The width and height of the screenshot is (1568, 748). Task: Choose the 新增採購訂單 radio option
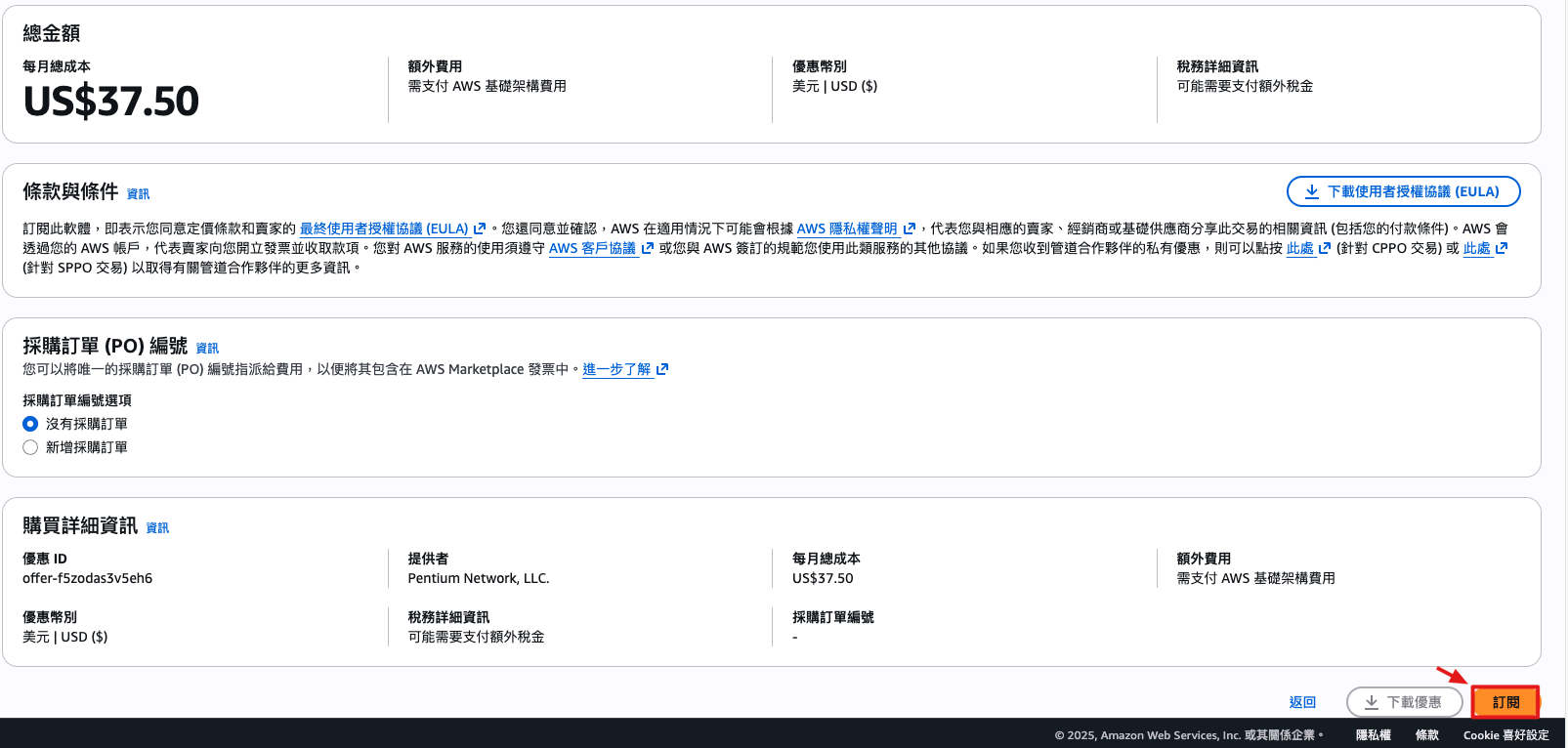coord(30,447)
